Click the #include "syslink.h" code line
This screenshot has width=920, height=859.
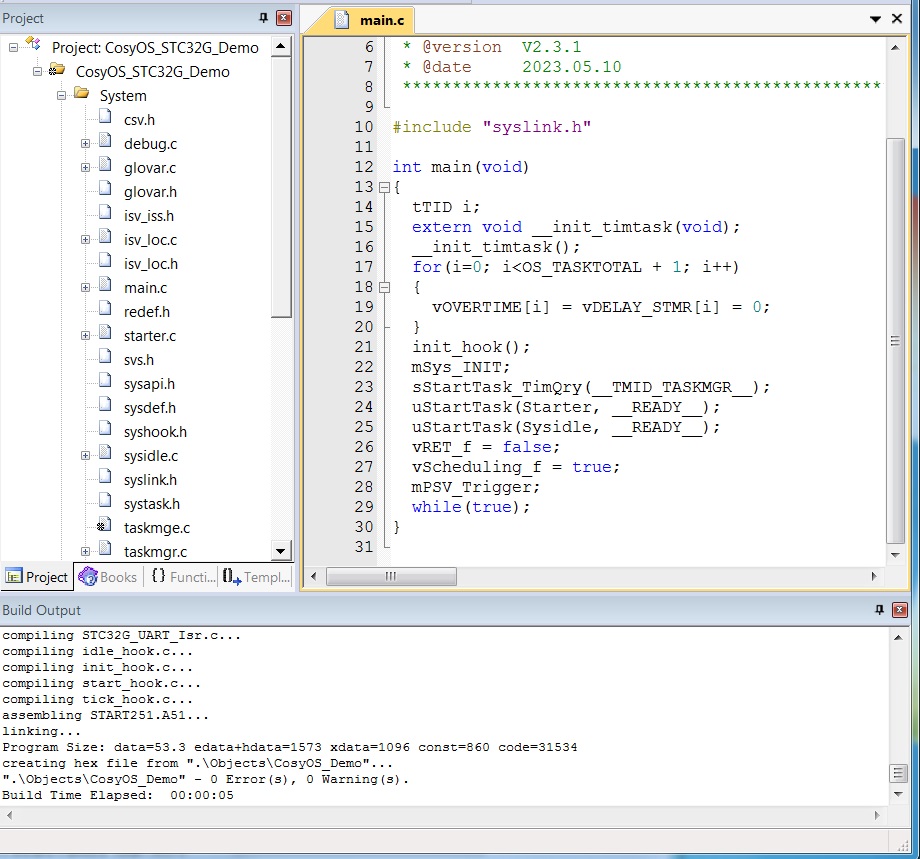(492, 127)
